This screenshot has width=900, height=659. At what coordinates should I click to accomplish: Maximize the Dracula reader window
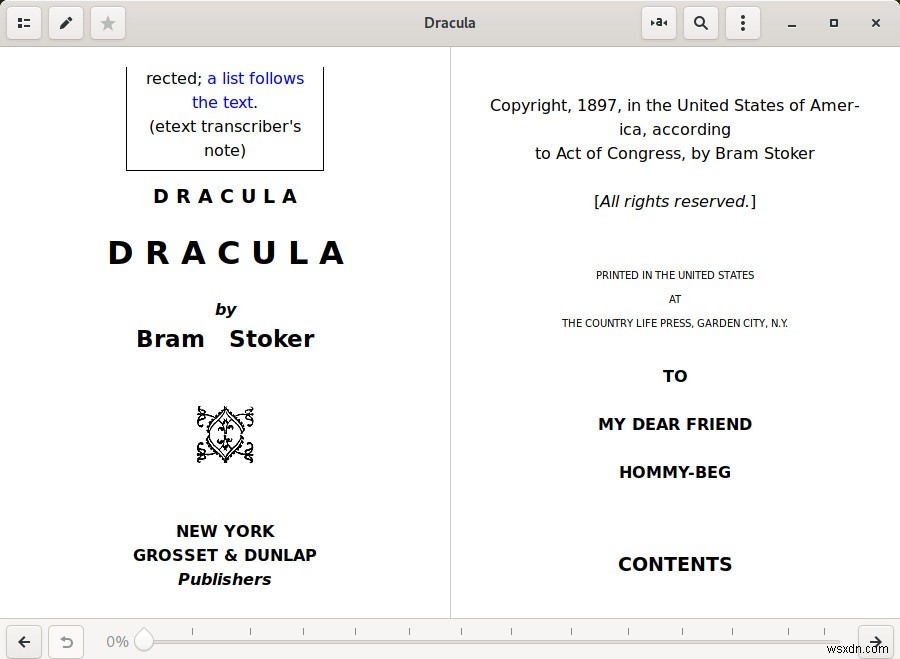[834, 23]
